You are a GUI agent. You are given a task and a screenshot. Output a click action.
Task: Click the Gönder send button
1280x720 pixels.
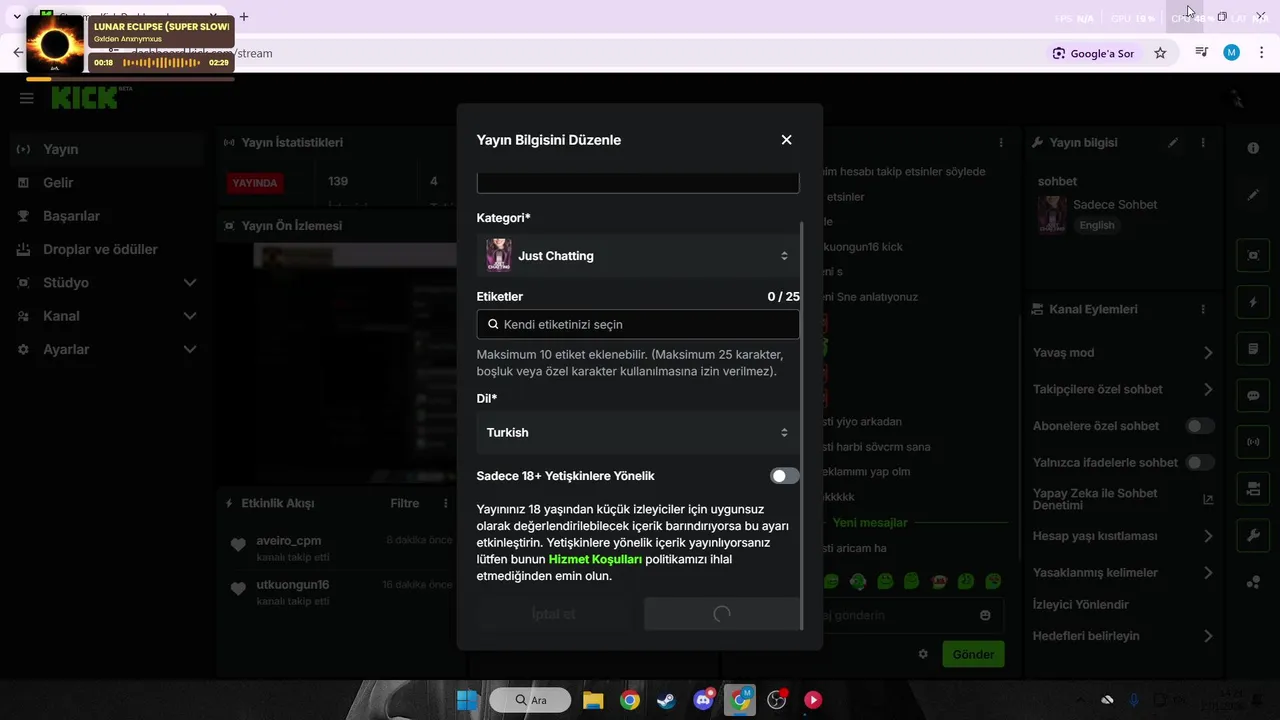[x=973, y=654]
